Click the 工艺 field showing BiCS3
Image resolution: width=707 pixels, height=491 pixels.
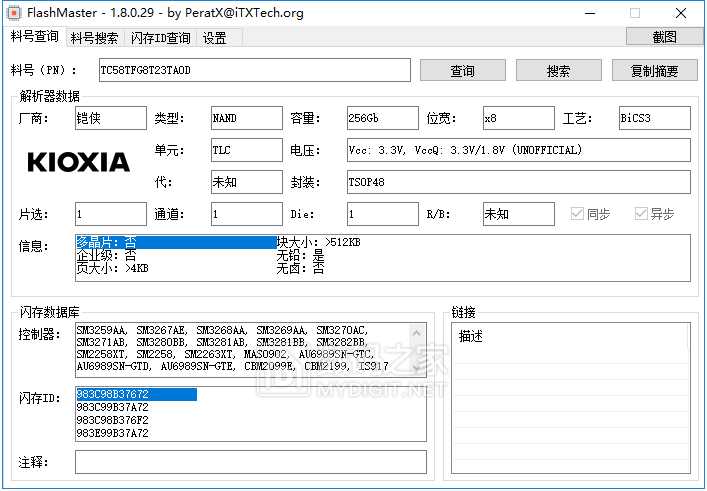(655, 118)
